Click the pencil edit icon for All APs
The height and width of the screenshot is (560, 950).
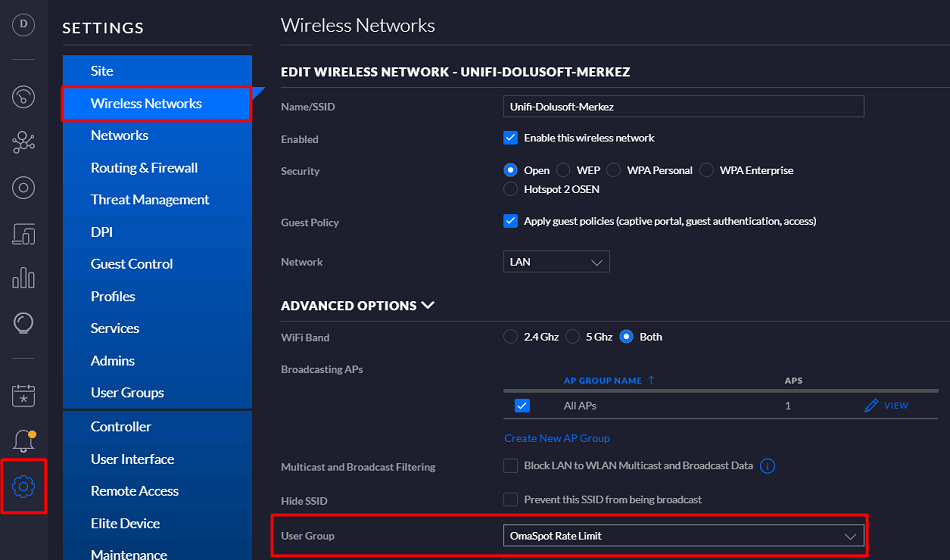click(x=871, y=405)
